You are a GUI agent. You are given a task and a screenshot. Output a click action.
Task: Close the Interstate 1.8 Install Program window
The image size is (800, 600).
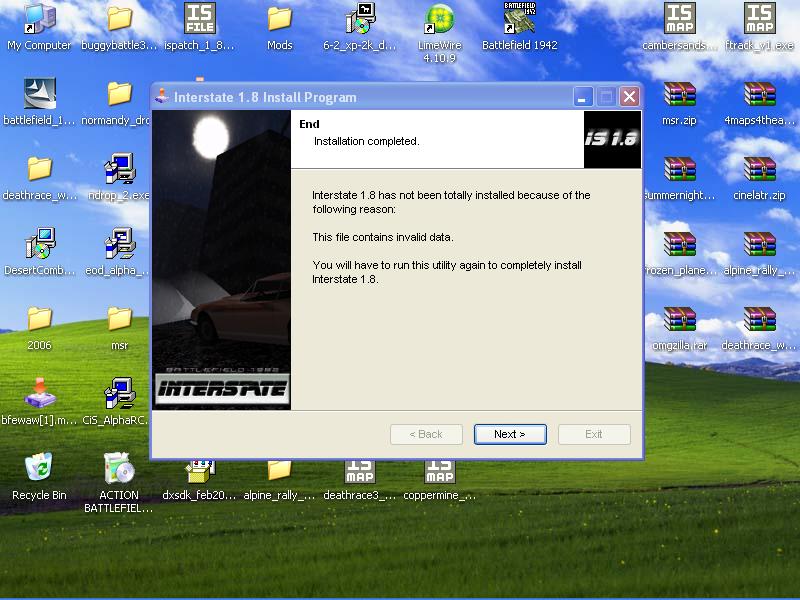pyautogui.click(x=630, y=96)
